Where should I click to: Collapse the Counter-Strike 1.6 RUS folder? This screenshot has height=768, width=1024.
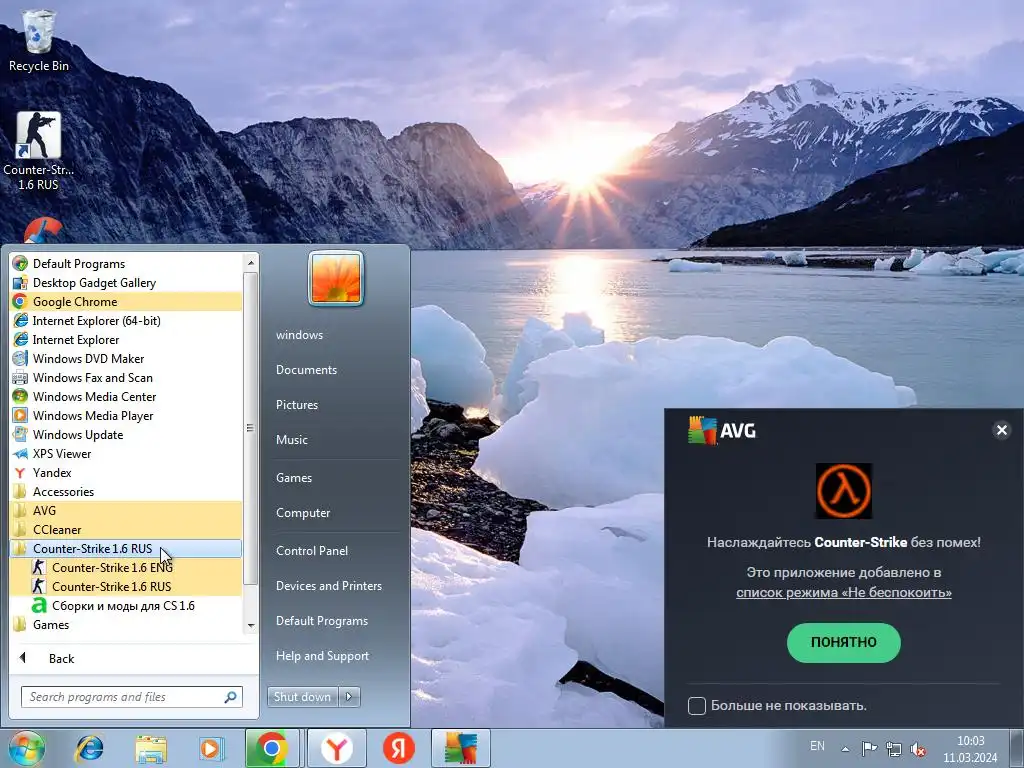click(127, 548)
